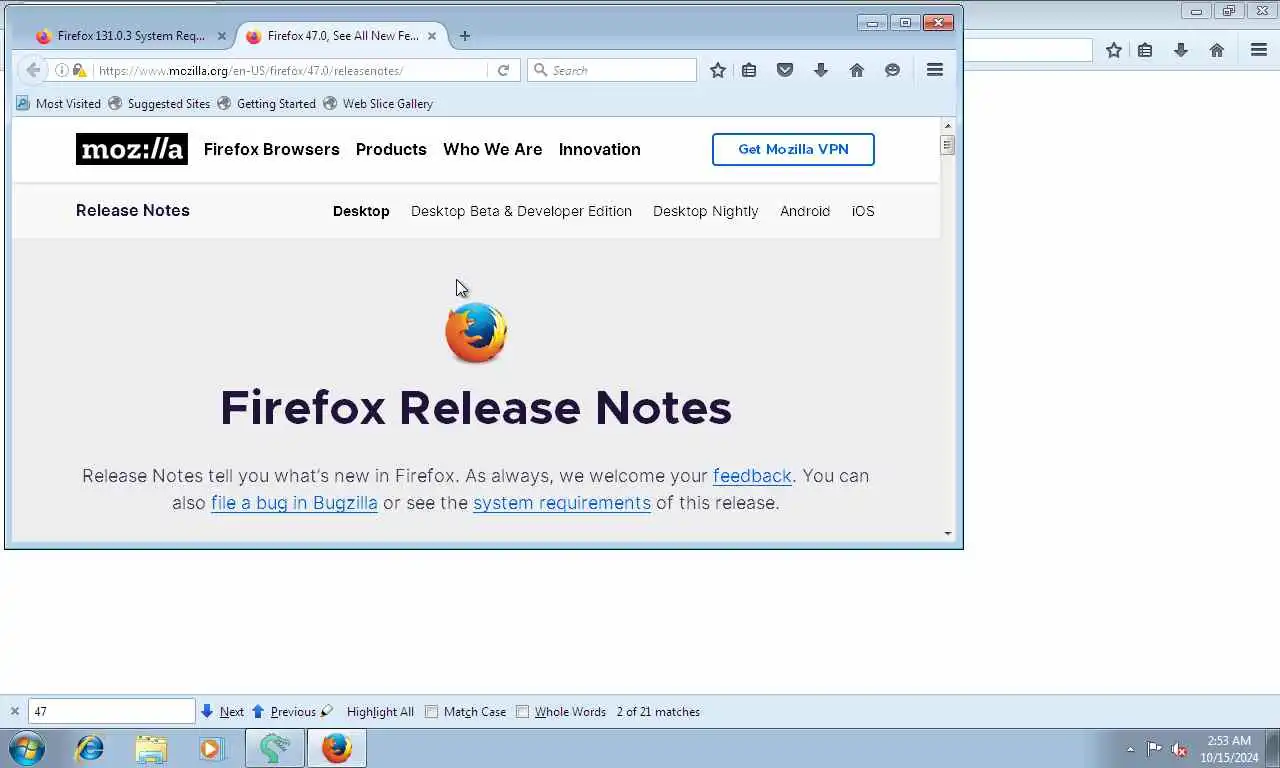
Task: Open iOS release notes
Action: [863, 211]
